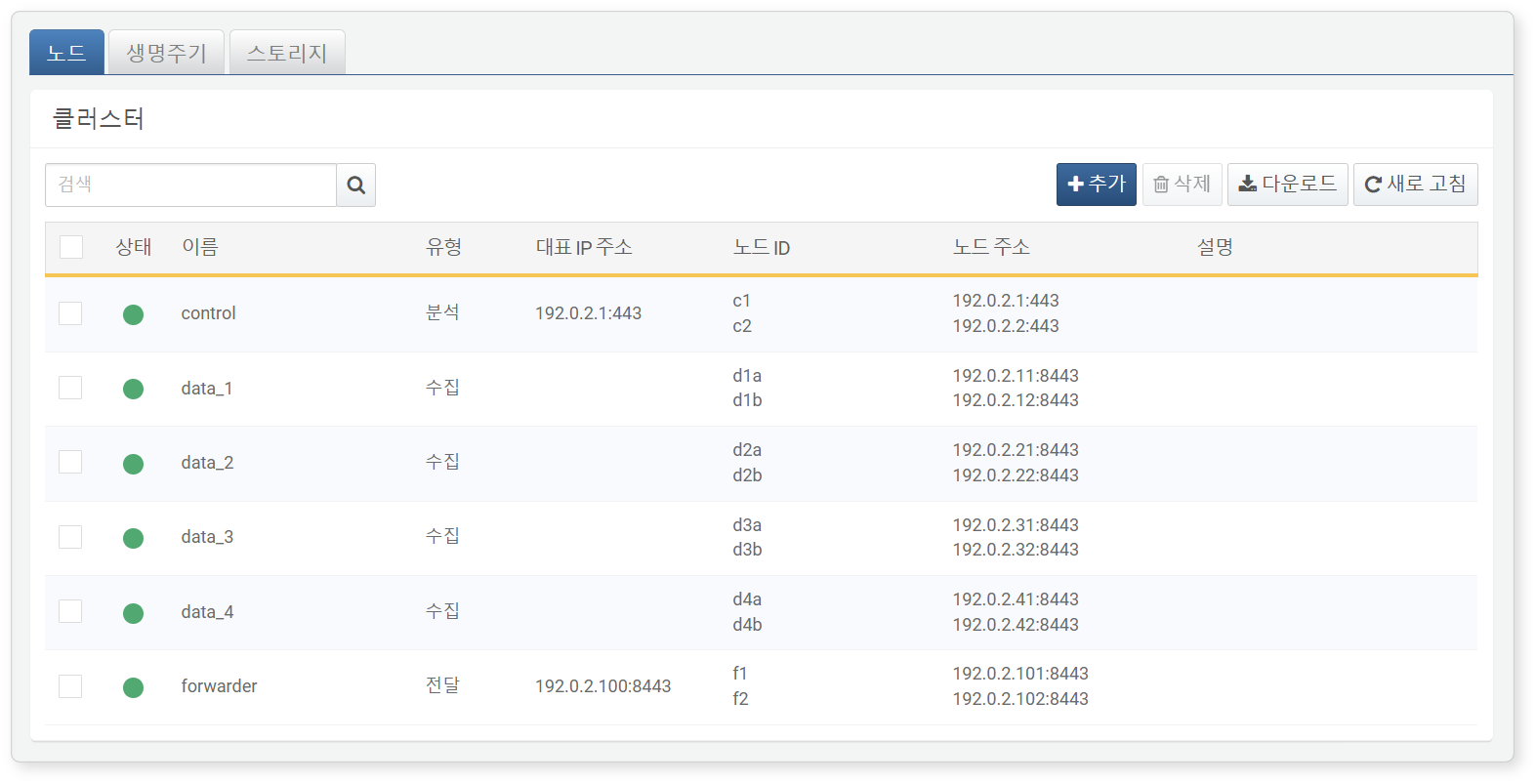Click the green status dot for data_4
The image size is (1536, 784).
point(134,613)
